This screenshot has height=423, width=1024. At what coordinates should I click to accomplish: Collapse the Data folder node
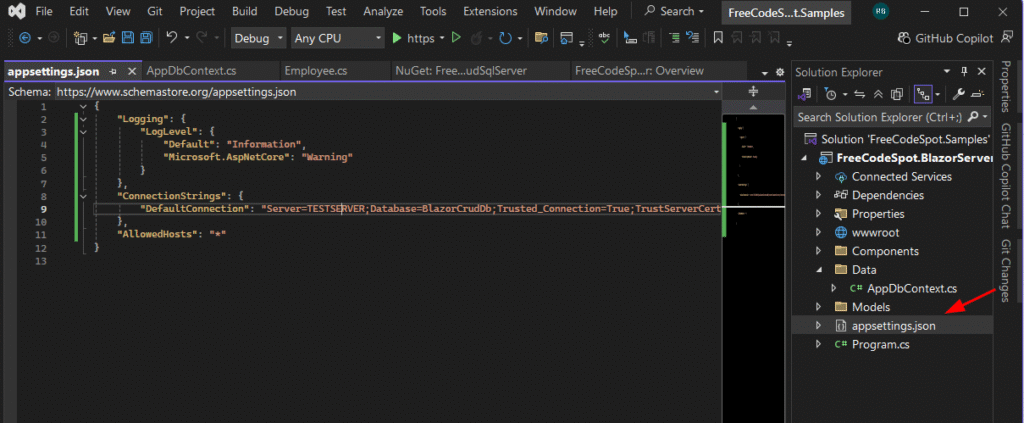(818, 270)
